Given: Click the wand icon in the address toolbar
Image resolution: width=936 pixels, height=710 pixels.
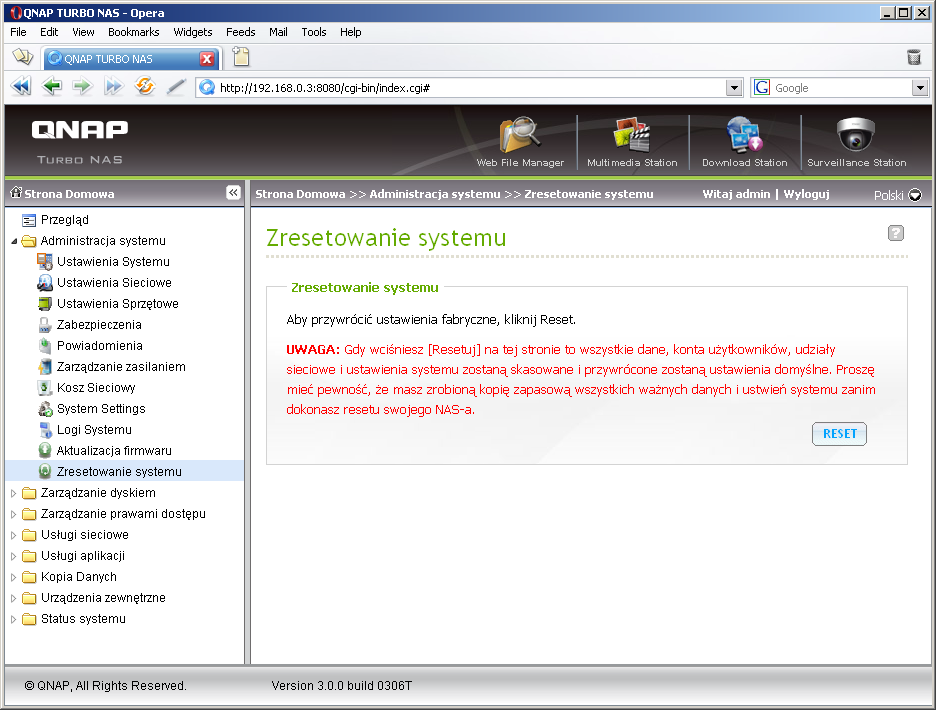Looking at the screenshot, I should 176,87.
